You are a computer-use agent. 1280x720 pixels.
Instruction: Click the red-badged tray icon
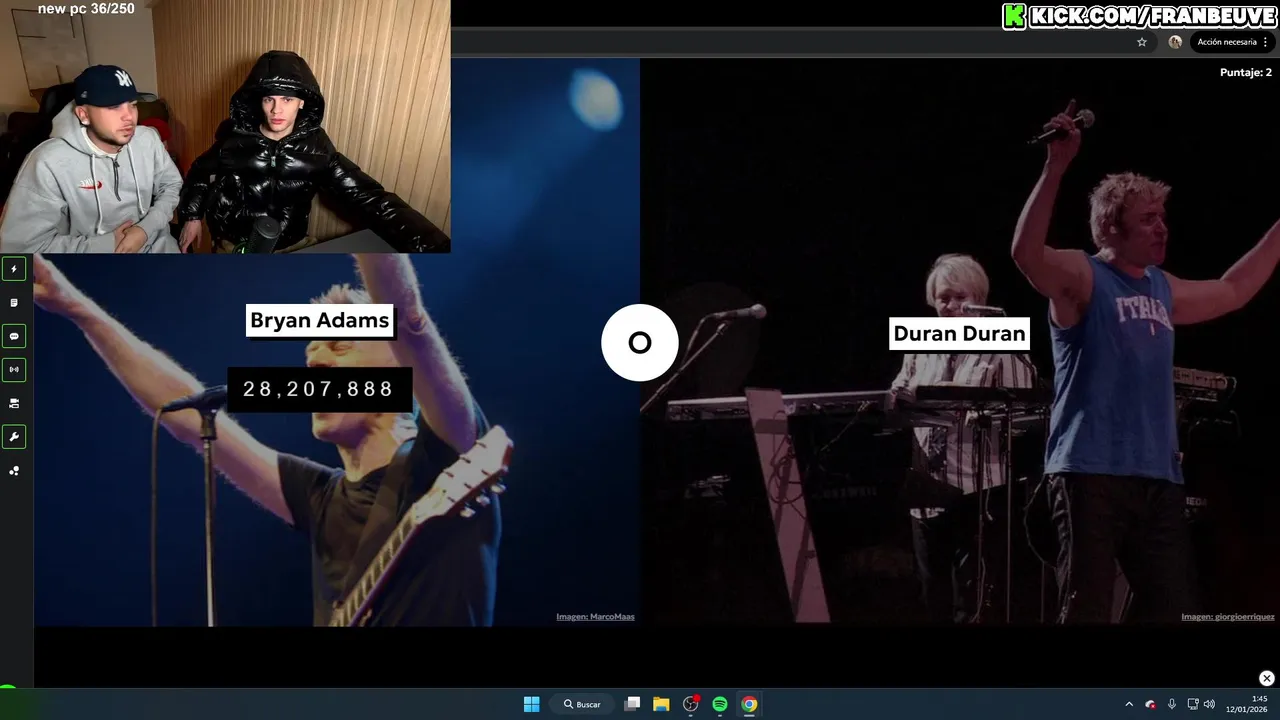point(1150,704)
